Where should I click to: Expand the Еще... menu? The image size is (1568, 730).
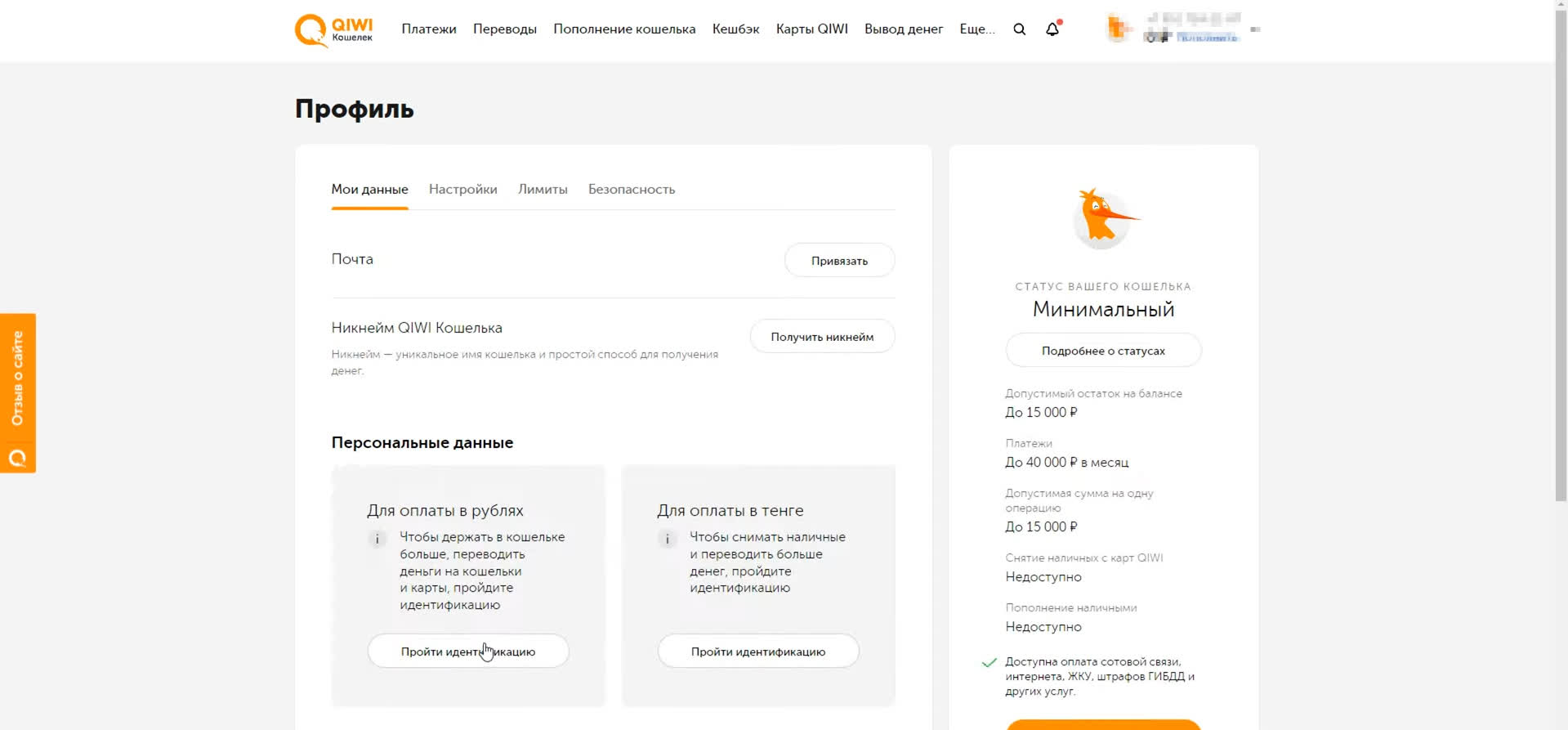pos(976,29)
